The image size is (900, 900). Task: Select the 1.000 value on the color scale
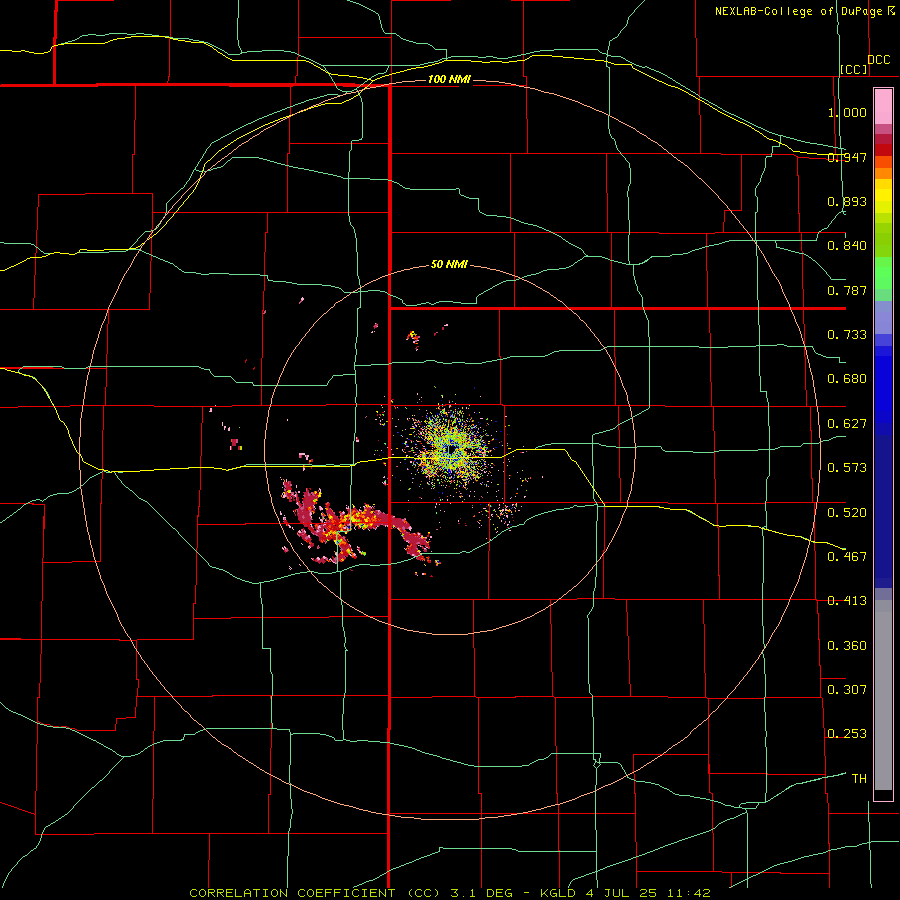[x=847, y=112]
